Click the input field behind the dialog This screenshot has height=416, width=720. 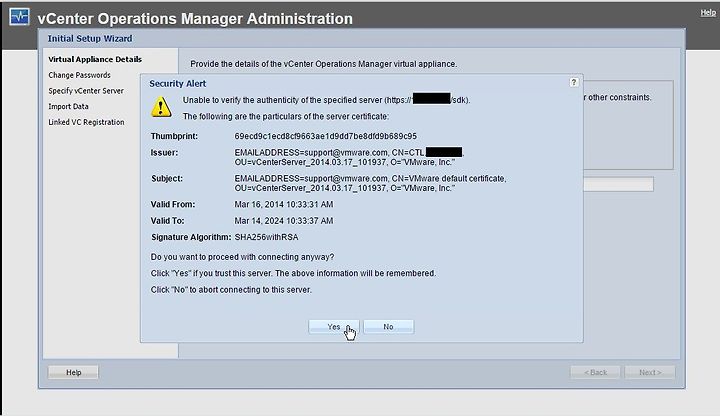pyautogui.click(x=618, y=184)
